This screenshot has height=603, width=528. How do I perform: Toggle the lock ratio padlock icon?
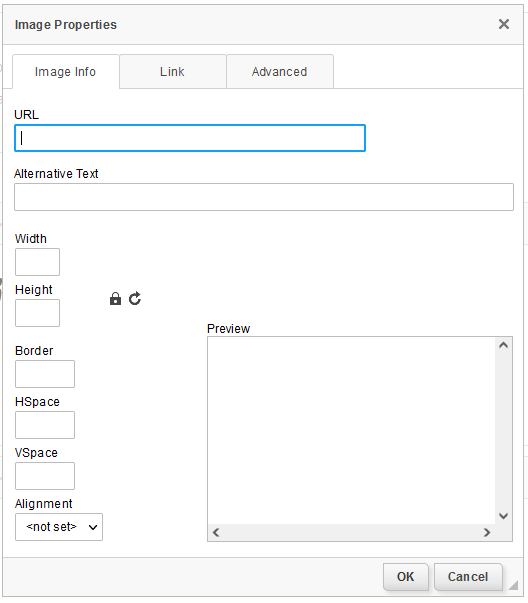tap(115, 299)
